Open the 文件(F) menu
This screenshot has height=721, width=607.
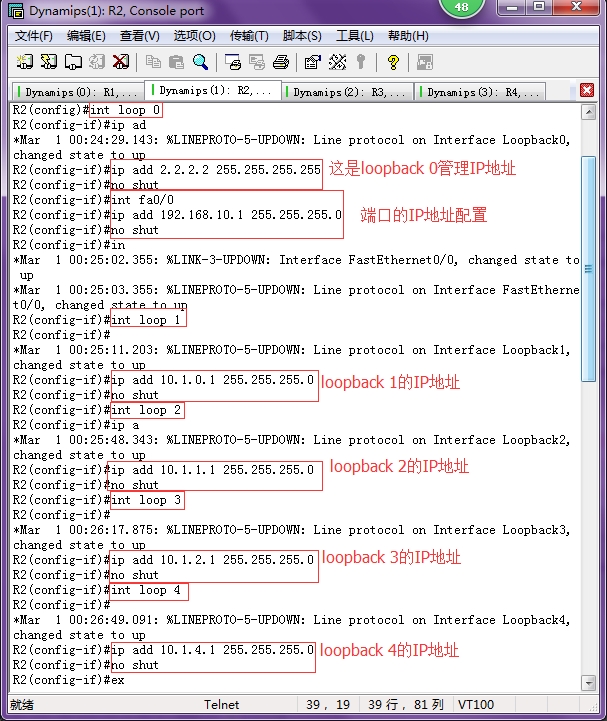(34, 36)
